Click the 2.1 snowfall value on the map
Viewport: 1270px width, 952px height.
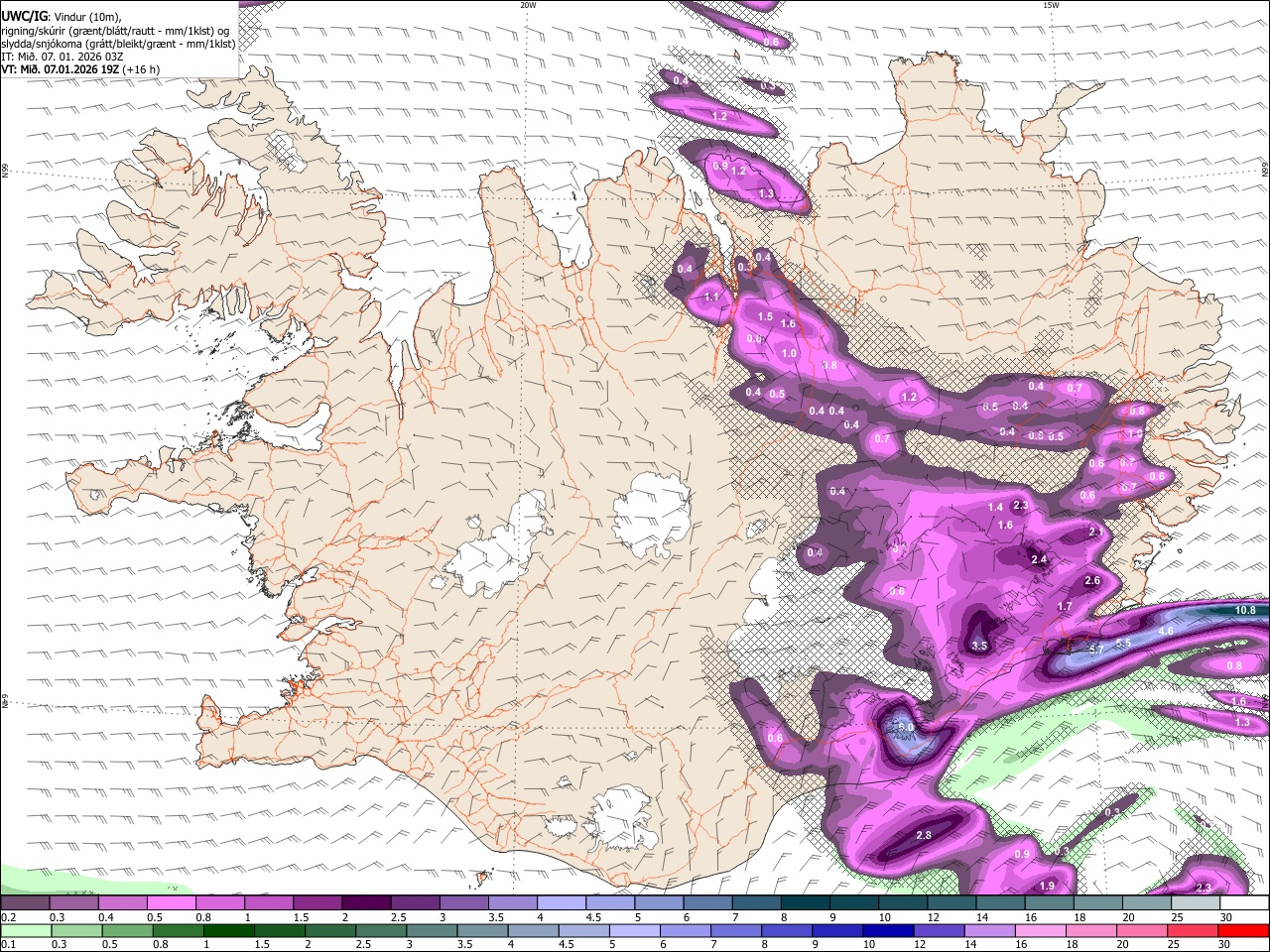pos(1096,532)
